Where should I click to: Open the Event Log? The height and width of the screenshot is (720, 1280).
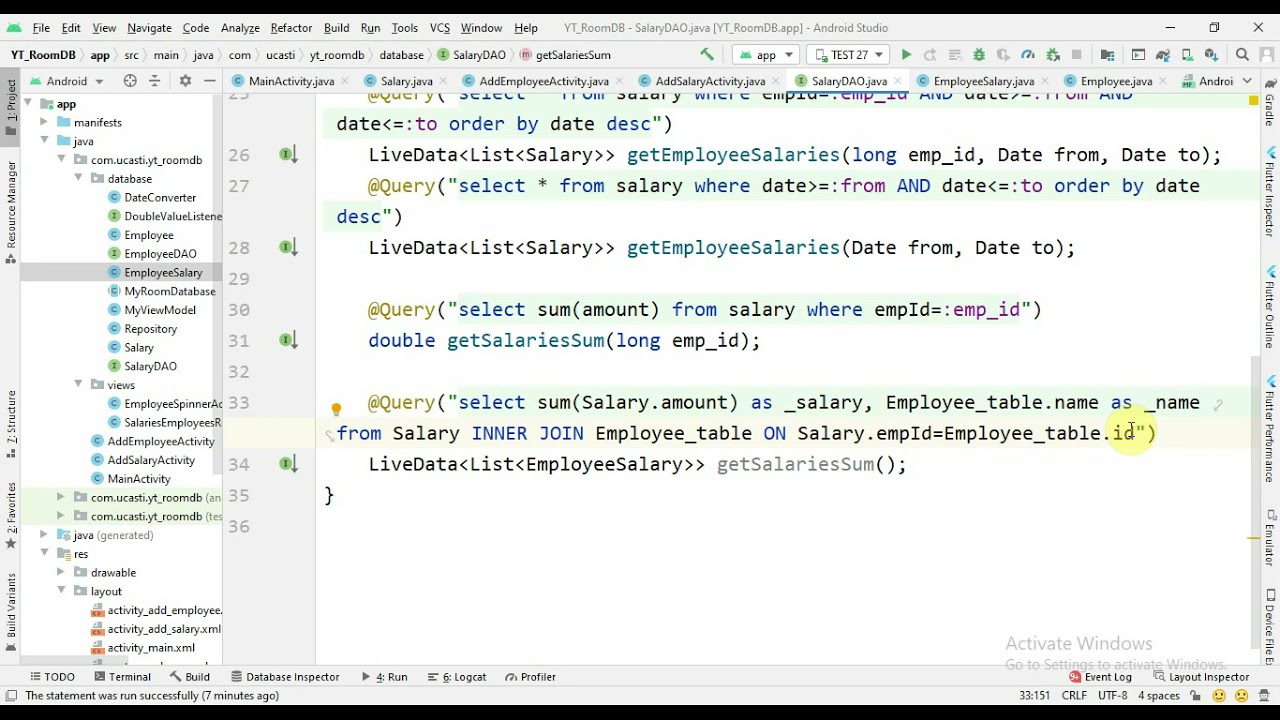pos(1100,677)
